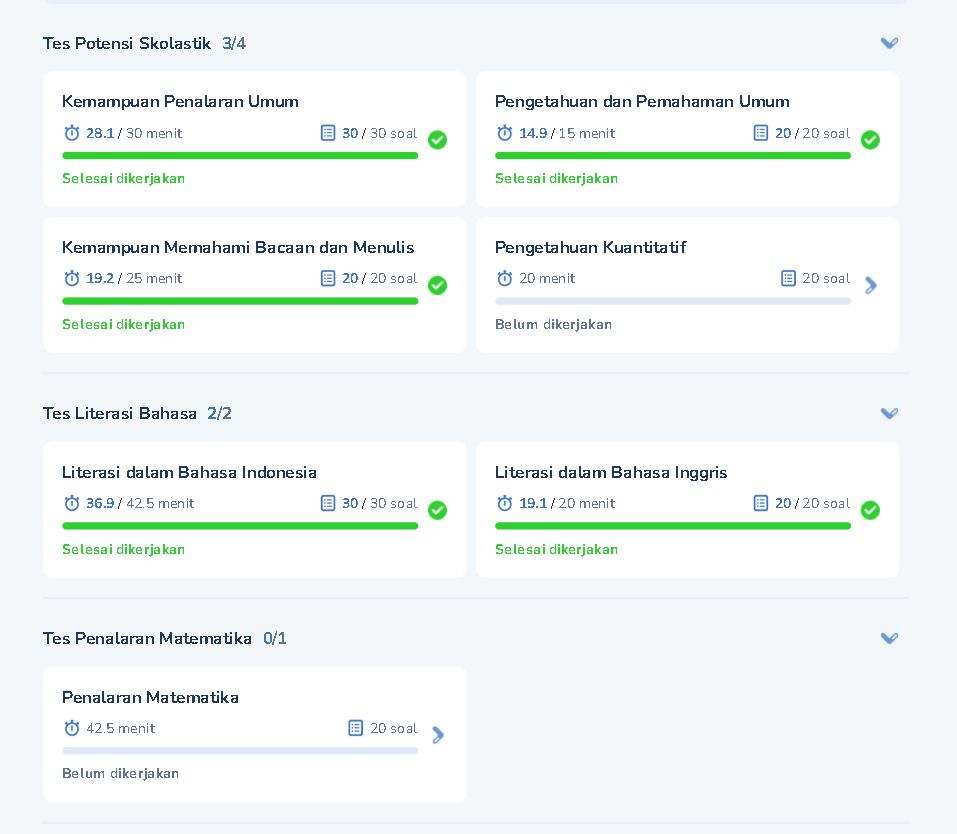The image size is (957, 834).
Task: Collapse the Tes Penalaran Matematika section chevron
Action: click(x=889, y=638)
